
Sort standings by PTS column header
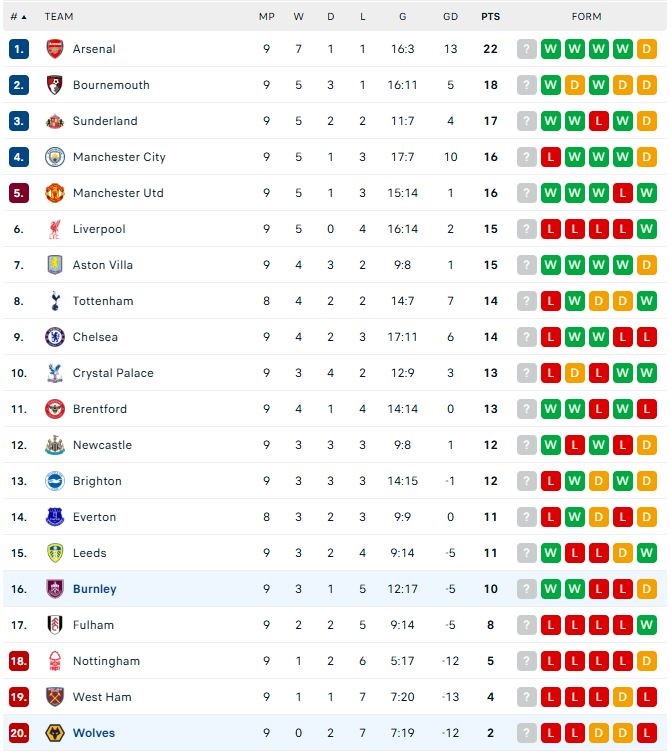[x=490, y=17]
